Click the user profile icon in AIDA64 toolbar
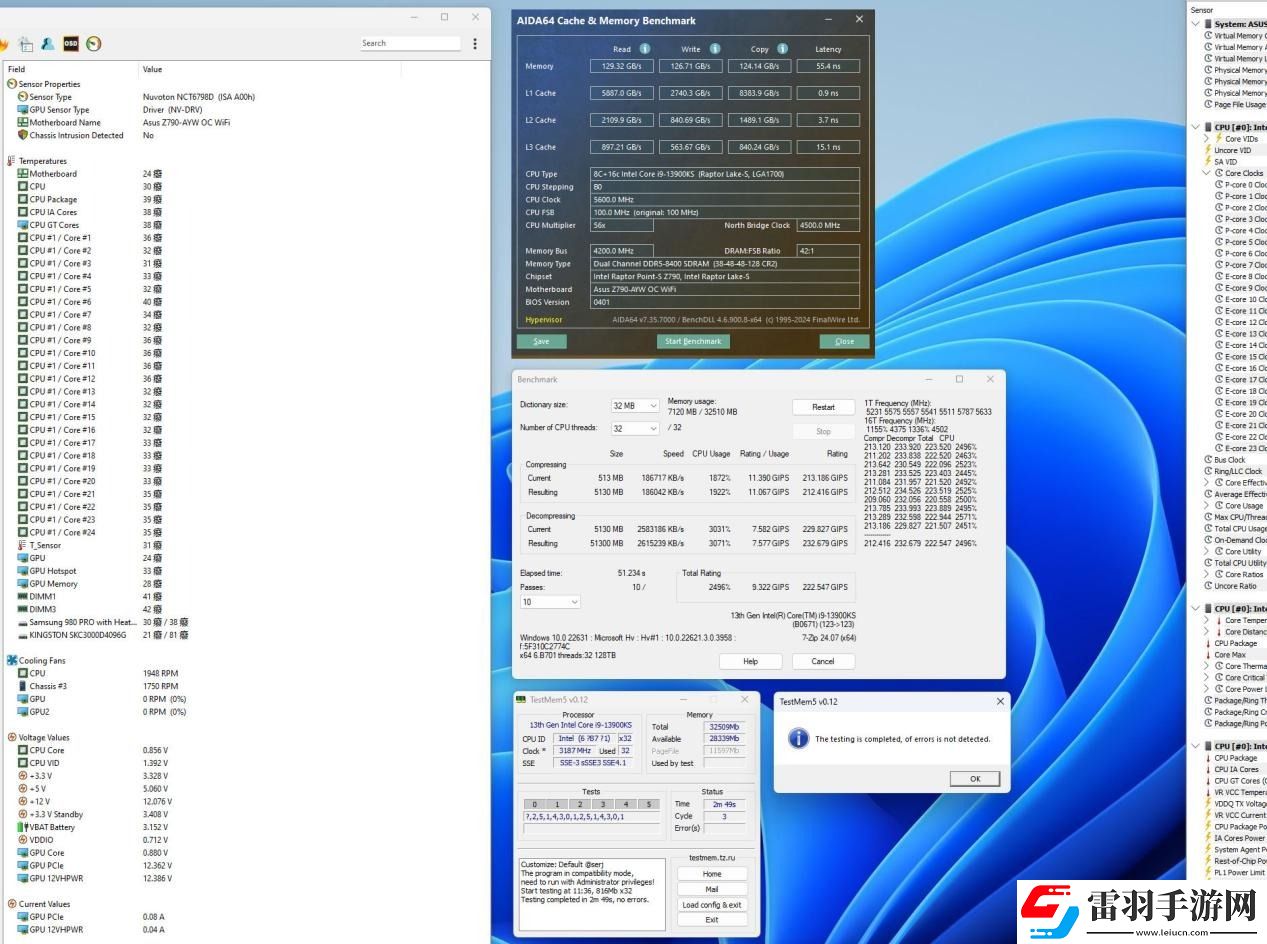Viewport: 1267px width, 944px height. coord(47,43)
